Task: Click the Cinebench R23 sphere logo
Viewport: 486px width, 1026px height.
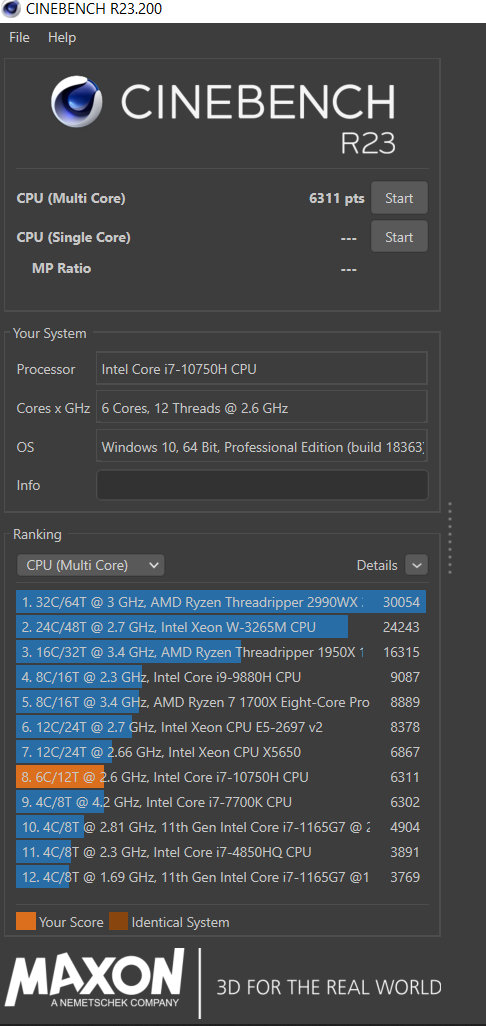Action: click(x=77, y=102)
